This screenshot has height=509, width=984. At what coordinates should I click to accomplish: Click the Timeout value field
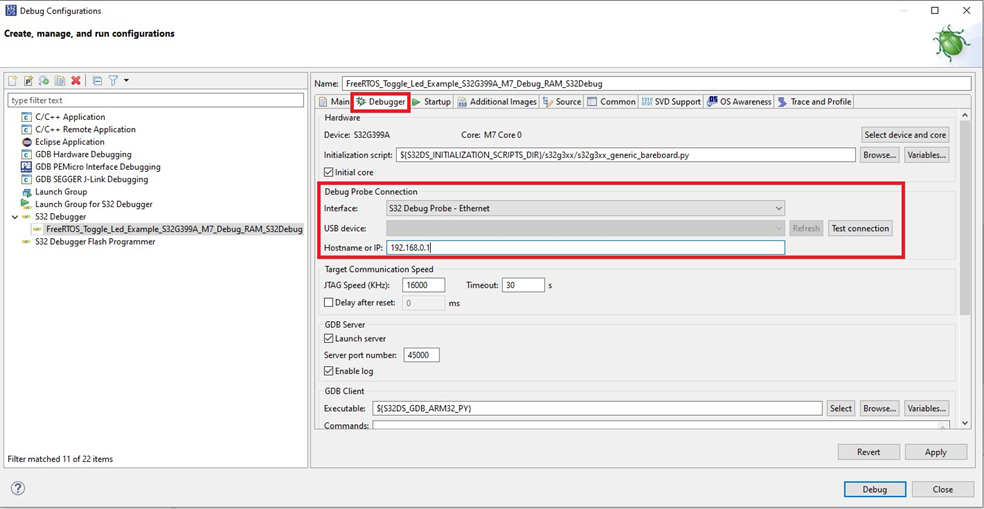click(523, 285)
